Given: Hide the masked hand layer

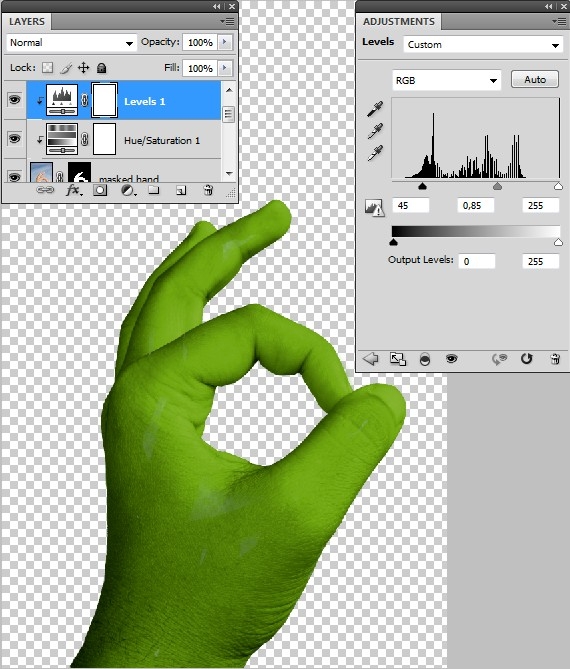Looking at the screenshot, I should click(15, 176).
